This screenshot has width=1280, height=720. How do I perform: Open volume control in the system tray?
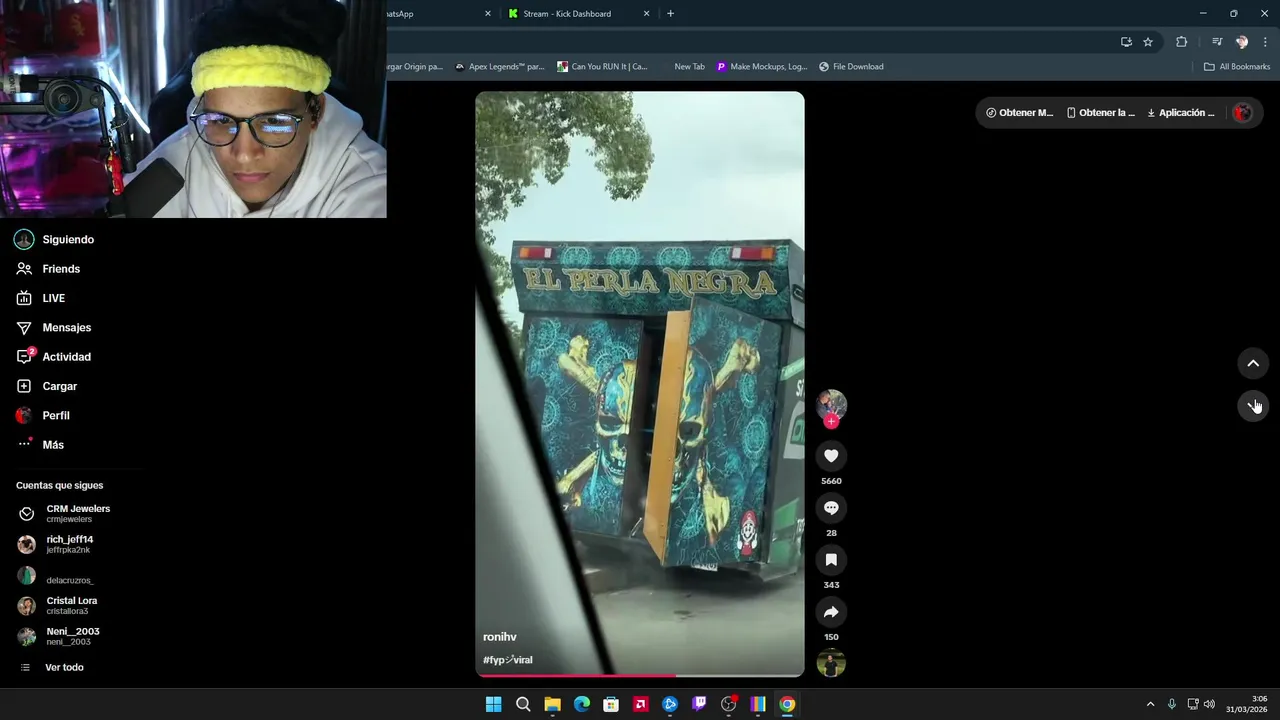point(1209,704)
